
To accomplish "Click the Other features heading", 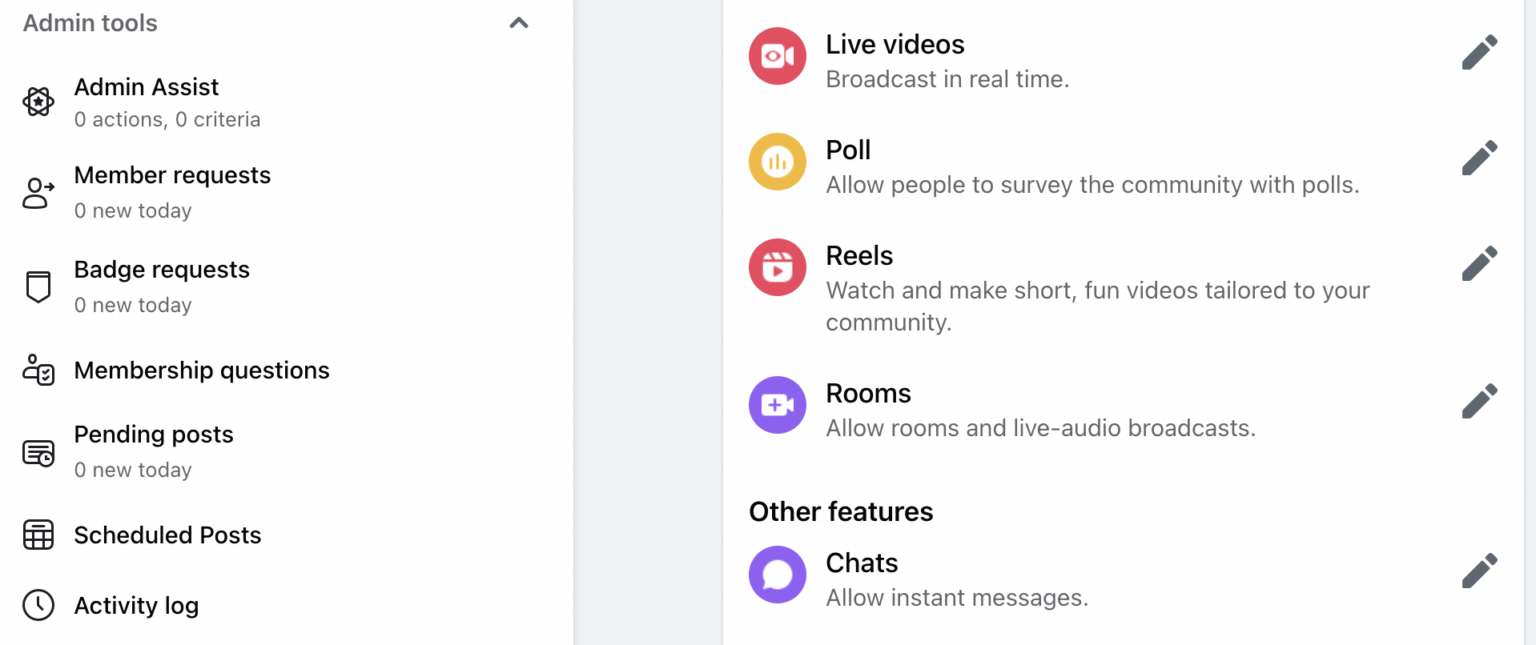I will (840, 511).
